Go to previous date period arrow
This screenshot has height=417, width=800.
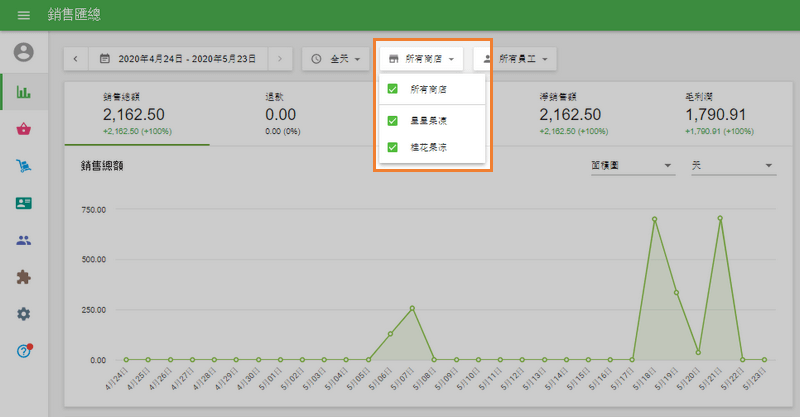pos(76,59)
